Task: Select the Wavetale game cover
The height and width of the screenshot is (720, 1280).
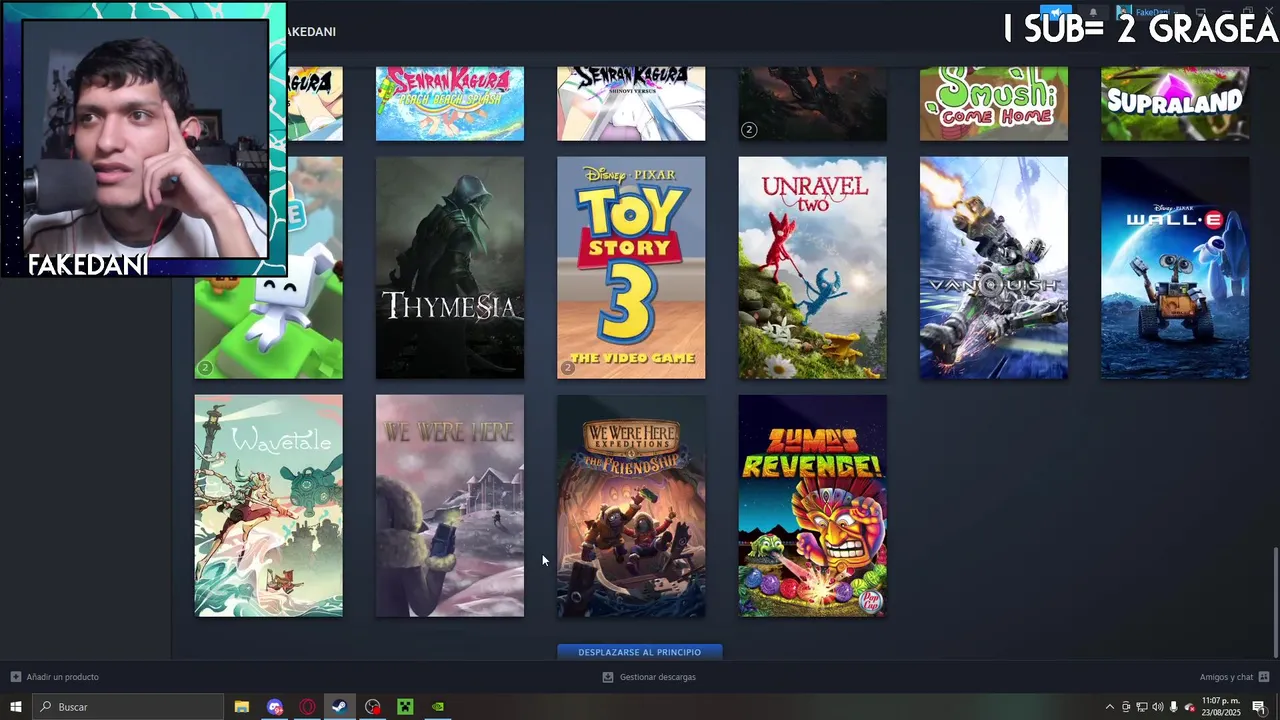Action: (269, 506)
